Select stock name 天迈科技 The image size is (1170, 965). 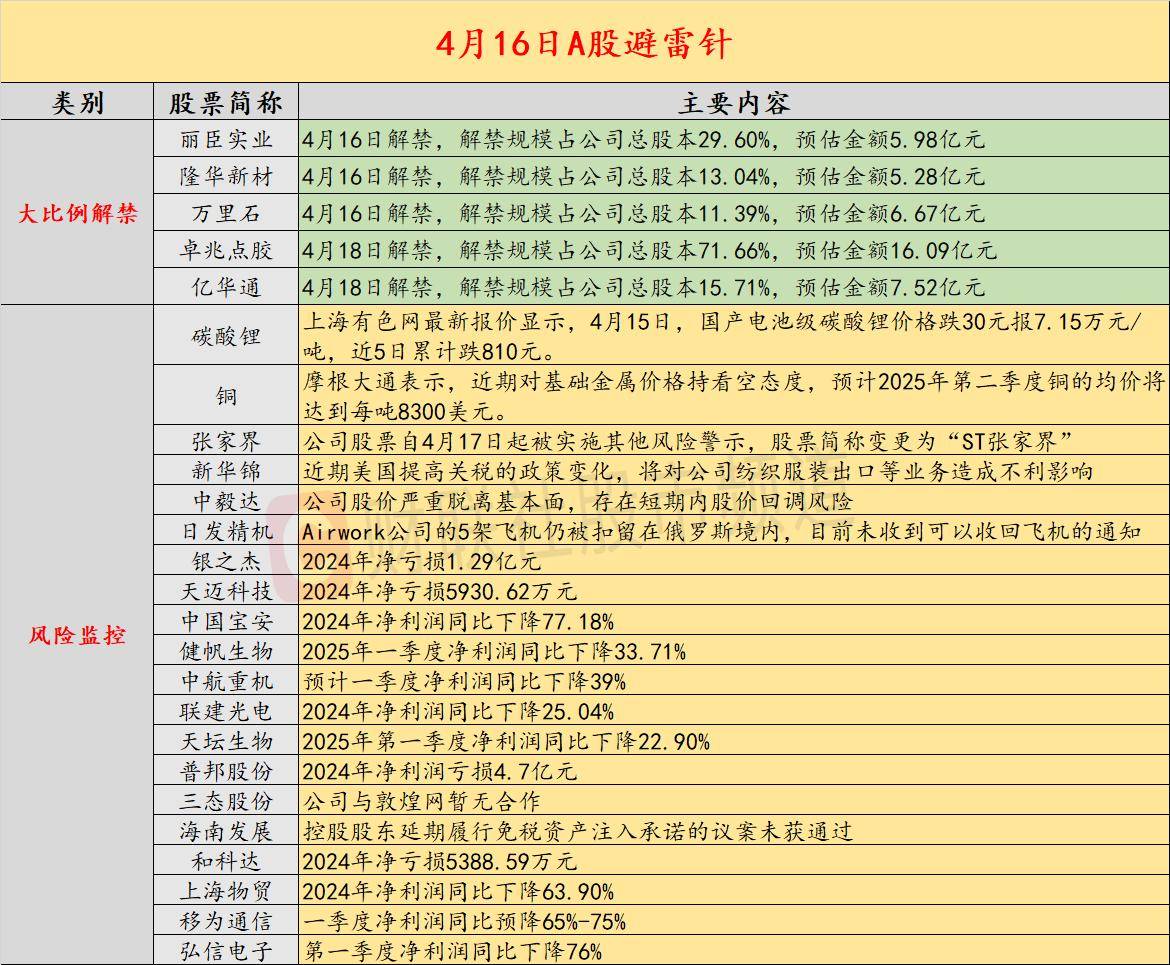click(x=225, y=591)
